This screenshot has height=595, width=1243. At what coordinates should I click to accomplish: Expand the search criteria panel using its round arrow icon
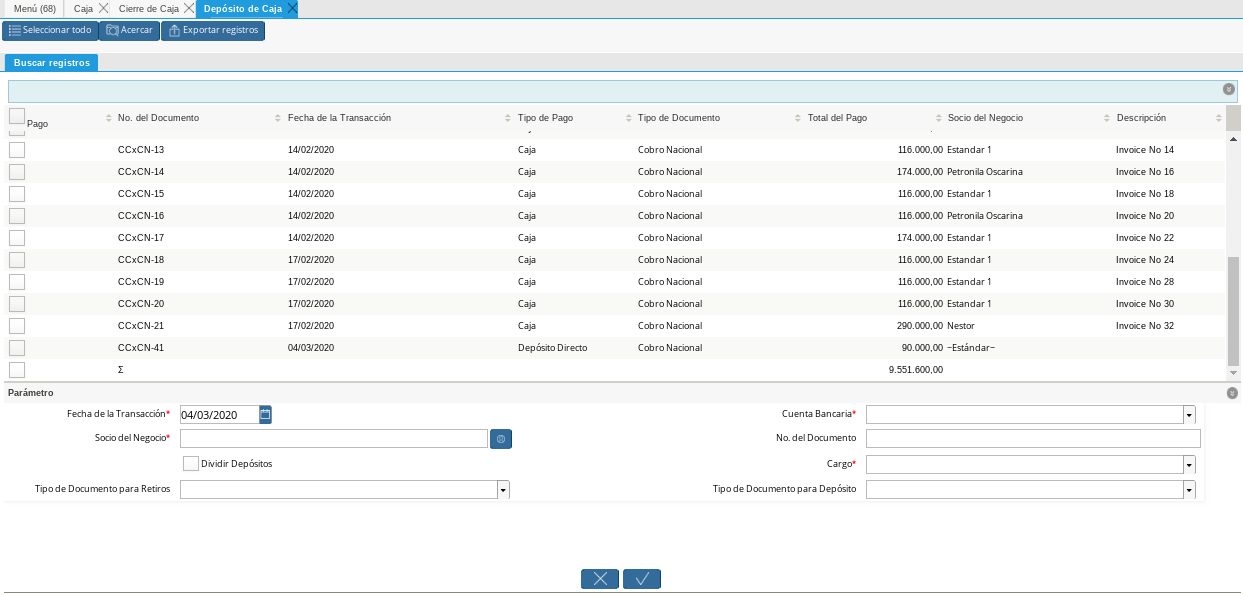coord(1229,89)
